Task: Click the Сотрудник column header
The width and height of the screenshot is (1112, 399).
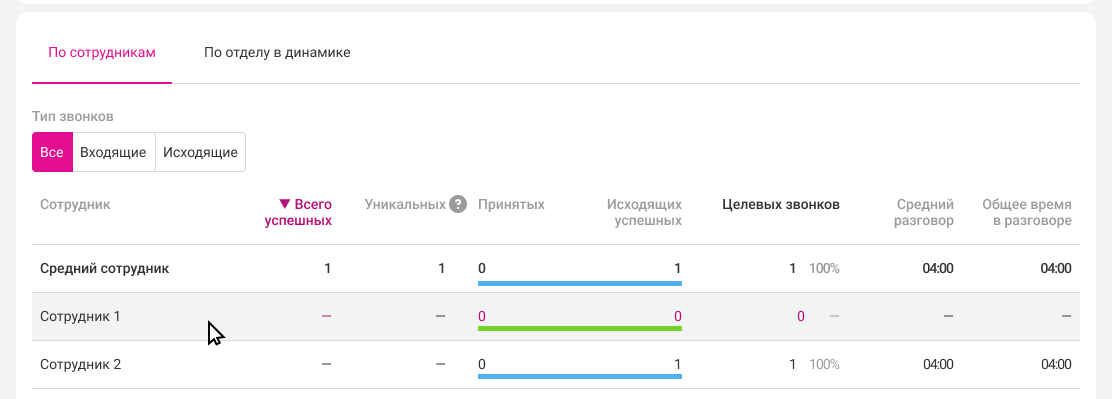Action: click(75, 205)
